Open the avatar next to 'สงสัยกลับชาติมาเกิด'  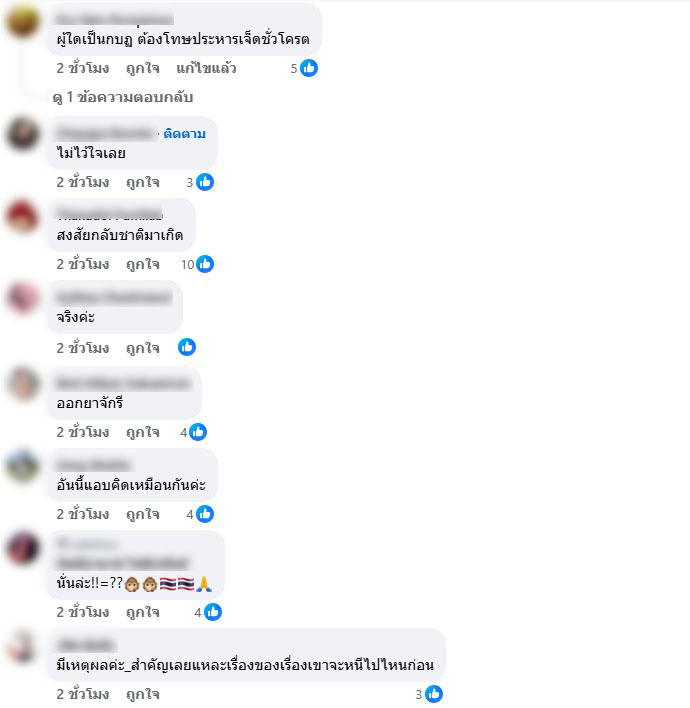(22, 216)
